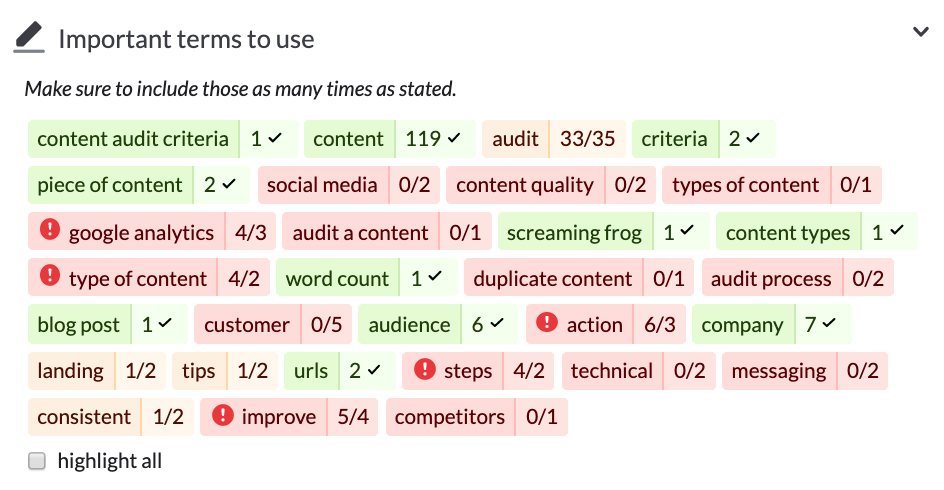Click the 'customer' term tag
The height and width of the screenshot is (490, 944).
click(x=246, y=325)
